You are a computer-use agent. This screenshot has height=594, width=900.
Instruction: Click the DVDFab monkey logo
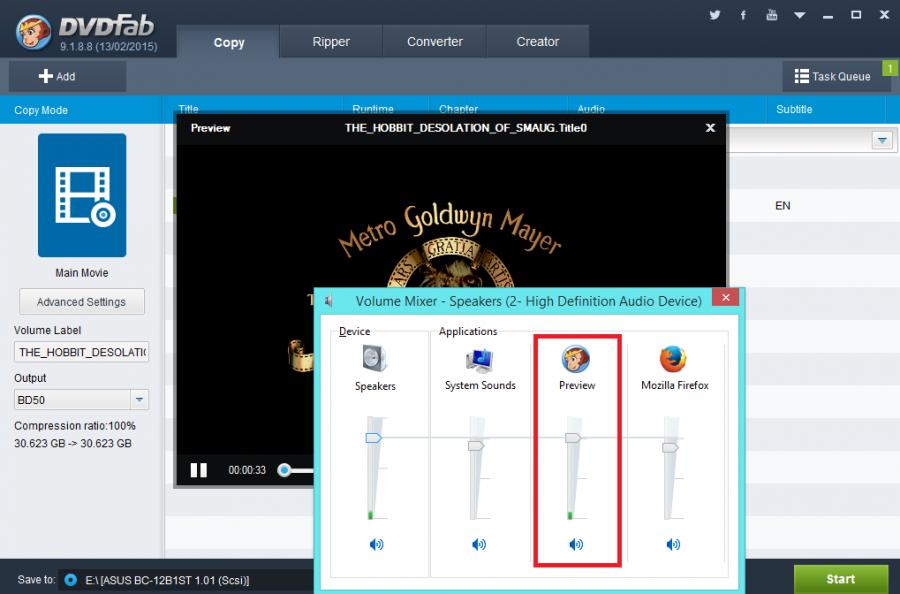33,32
